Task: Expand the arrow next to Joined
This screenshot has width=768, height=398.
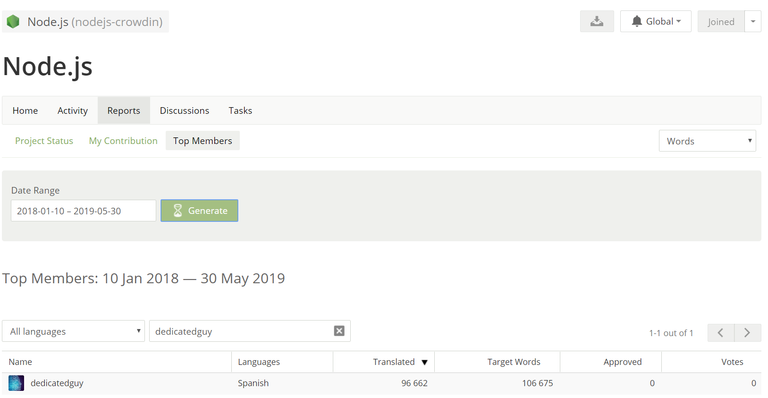Action: [753, 22]
